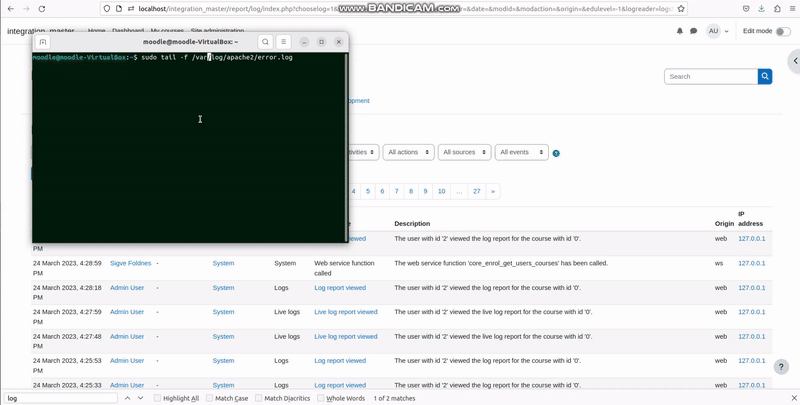This screenshot has width=800, height=405.
Task: Open Admin User link in 4:28:18 row
Action: 127,288
